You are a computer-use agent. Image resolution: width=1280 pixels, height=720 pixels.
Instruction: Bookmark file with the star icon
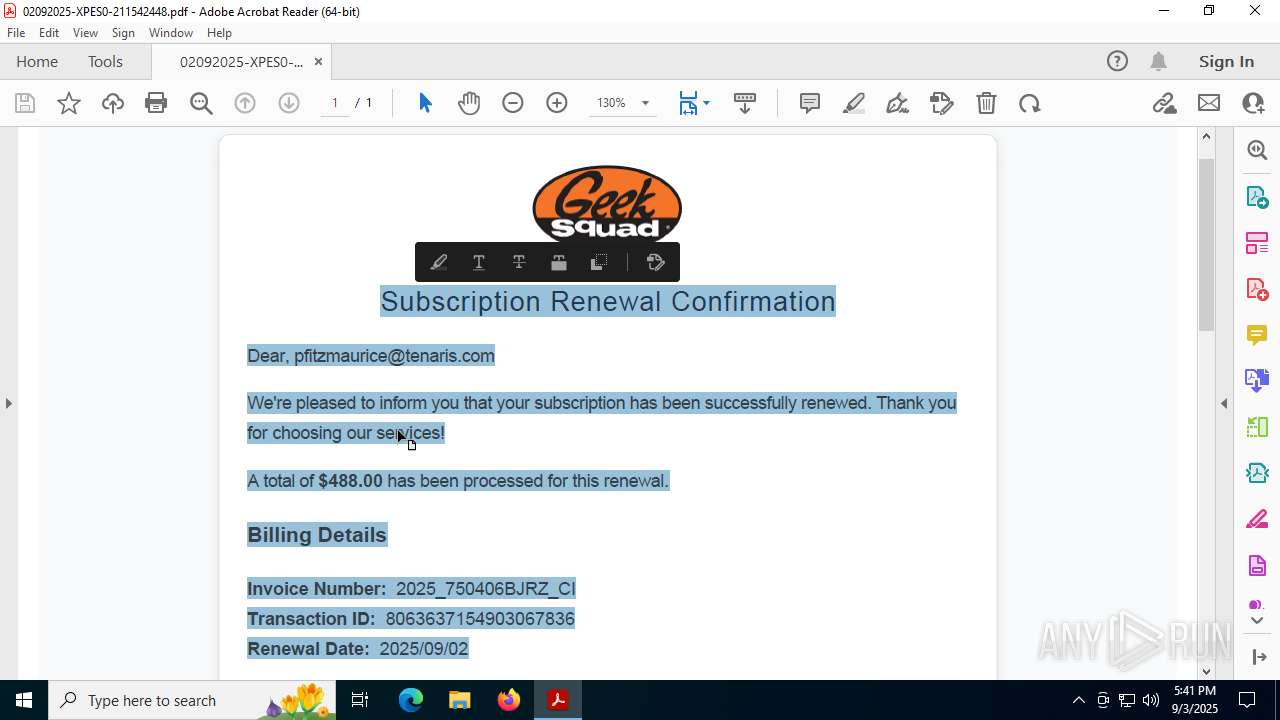pos(69,103)
